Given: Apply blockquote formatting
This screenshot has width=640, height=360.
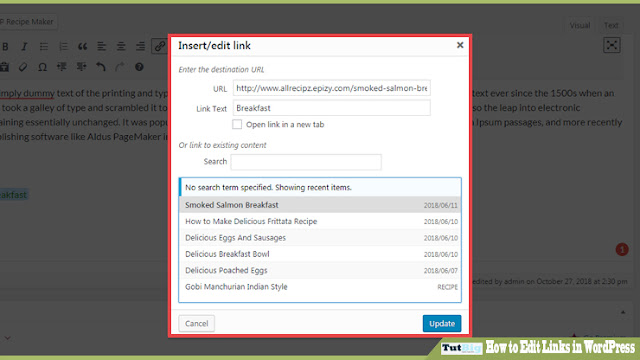Looking at the screenshot, I should tap(82, 47).
